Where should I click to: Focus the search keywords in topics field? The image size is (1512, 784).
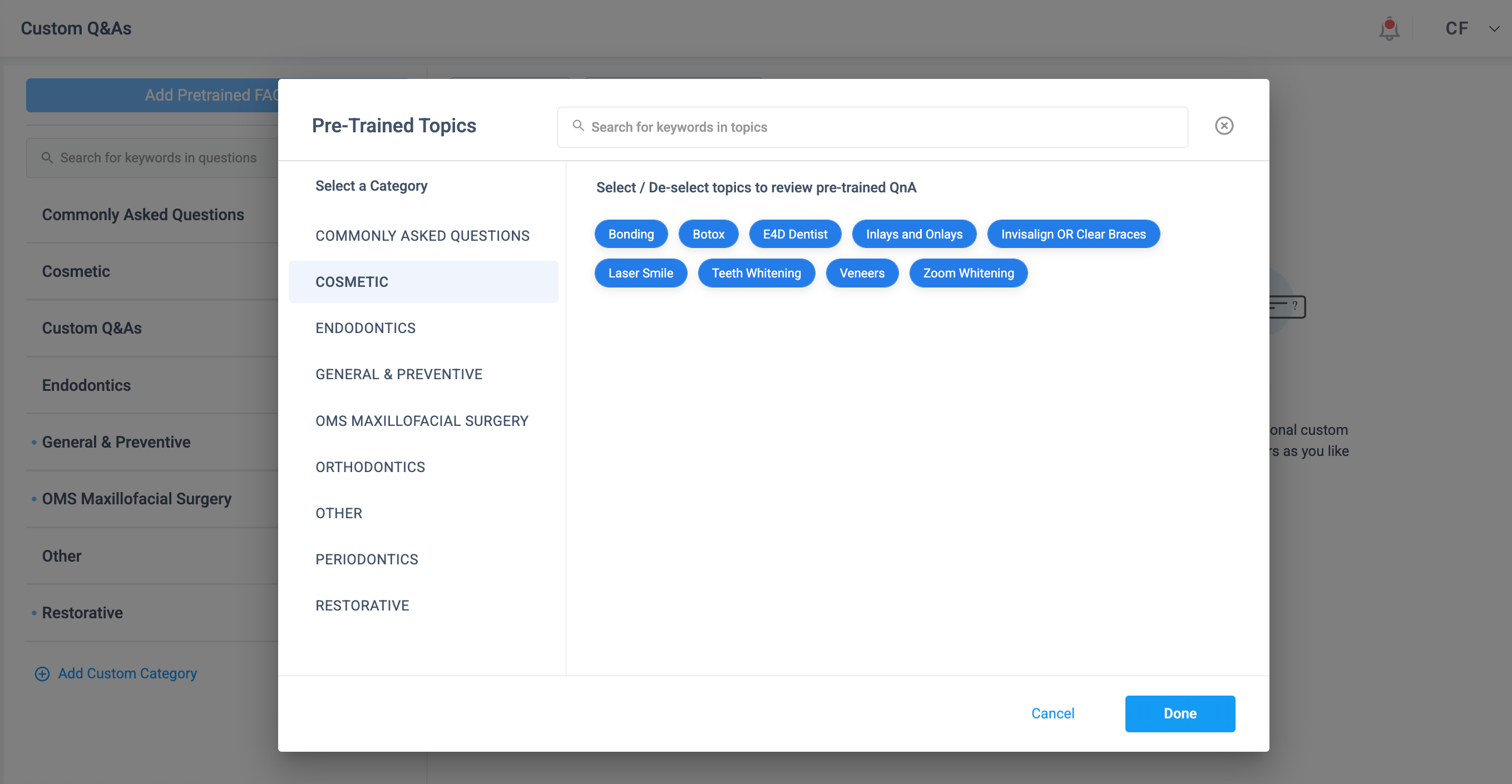tap(881, 127)
